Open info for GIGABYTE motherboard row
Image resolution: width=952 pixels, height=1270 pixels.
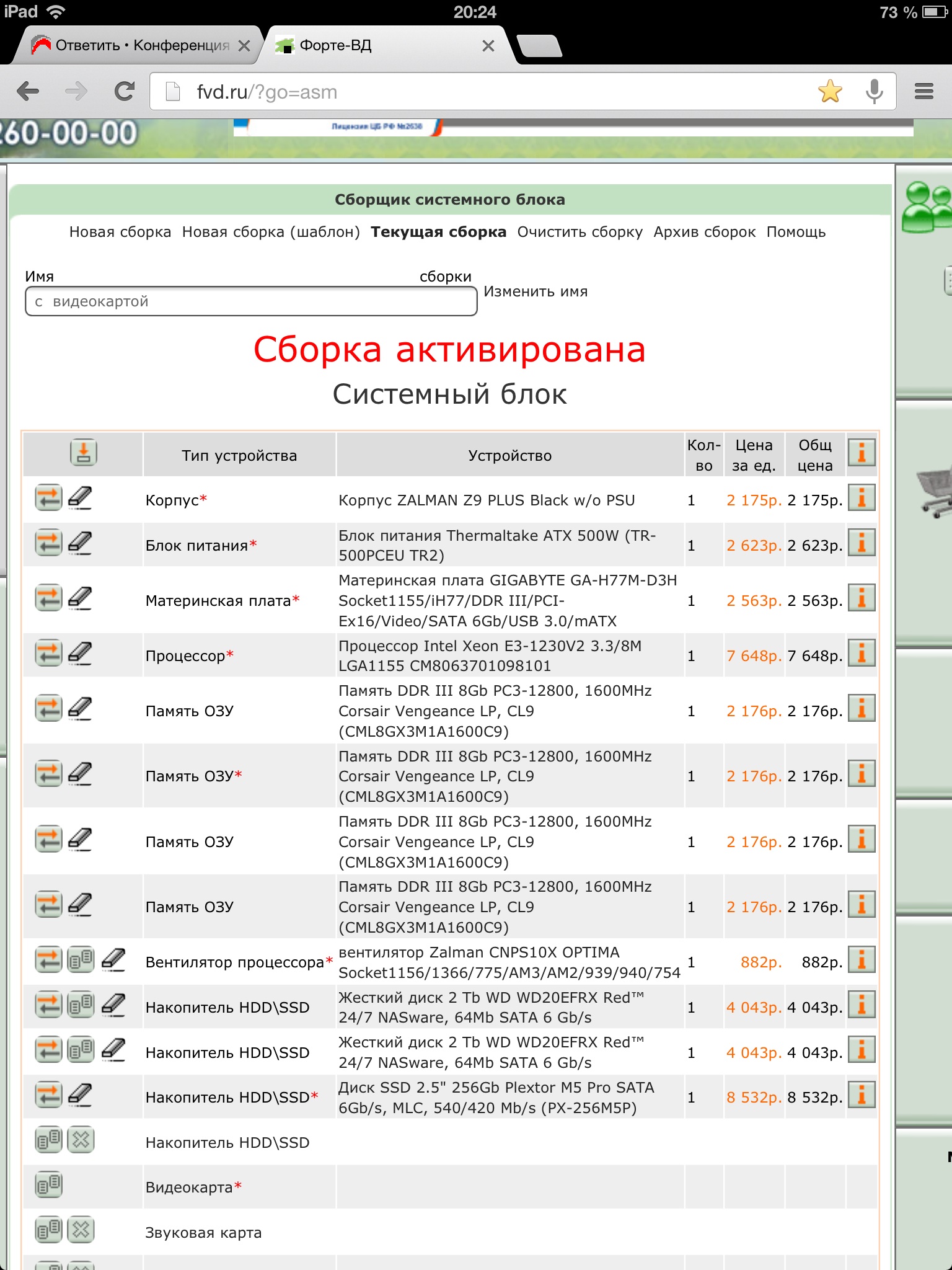pos(862,598)
